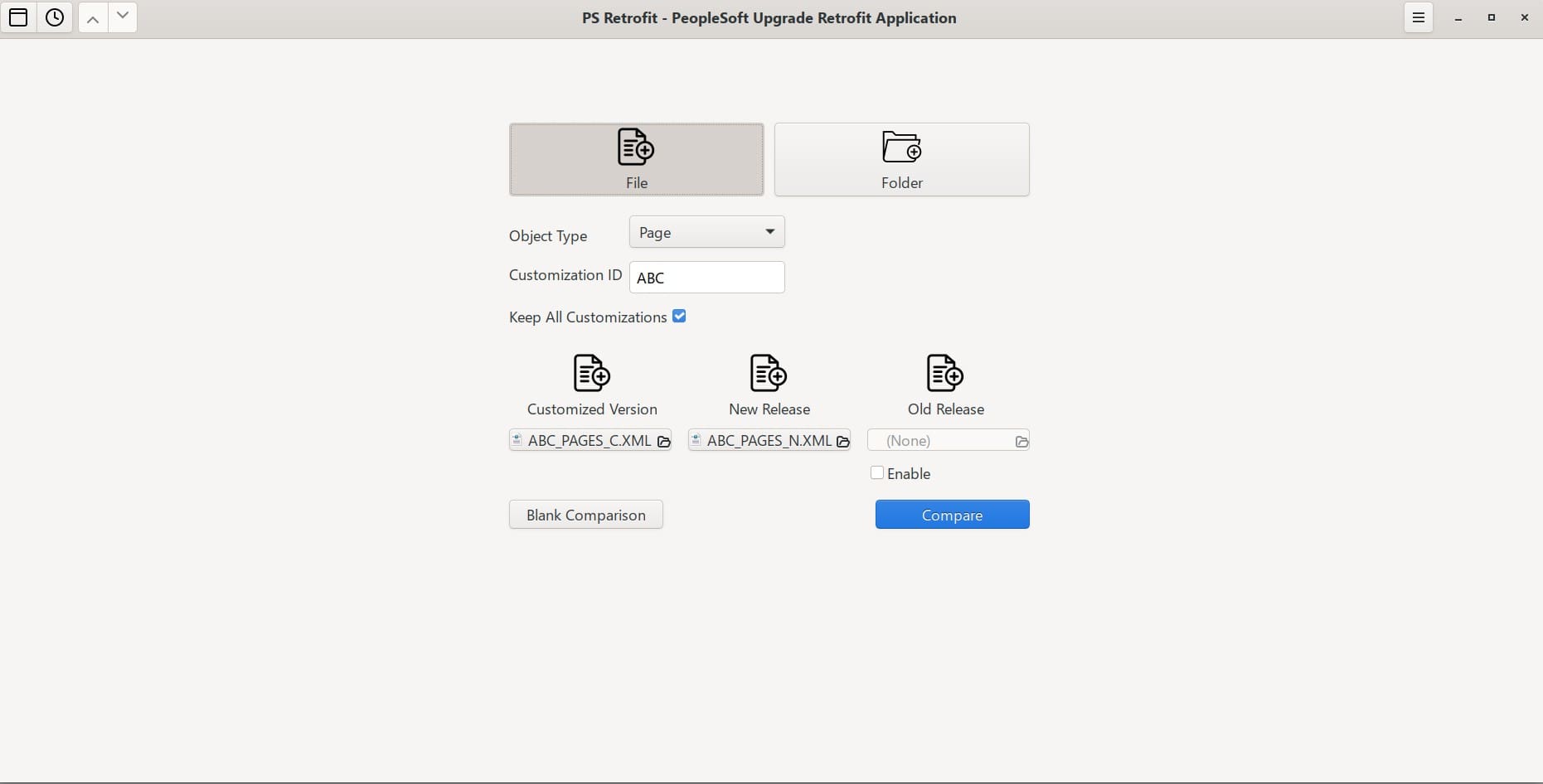The image size is (1543, 784).
Task: Click the down chevron navigation arrow
Action: [123, 17]
